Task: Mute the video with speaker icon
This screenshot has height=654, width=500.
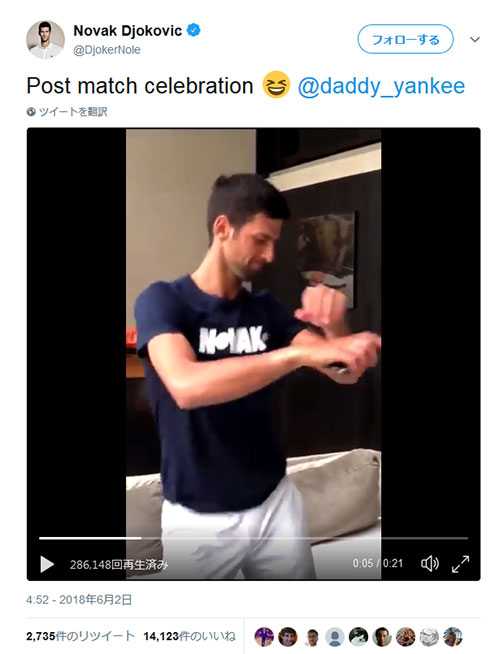Action: pyautogui.click(x=430, y=564)
